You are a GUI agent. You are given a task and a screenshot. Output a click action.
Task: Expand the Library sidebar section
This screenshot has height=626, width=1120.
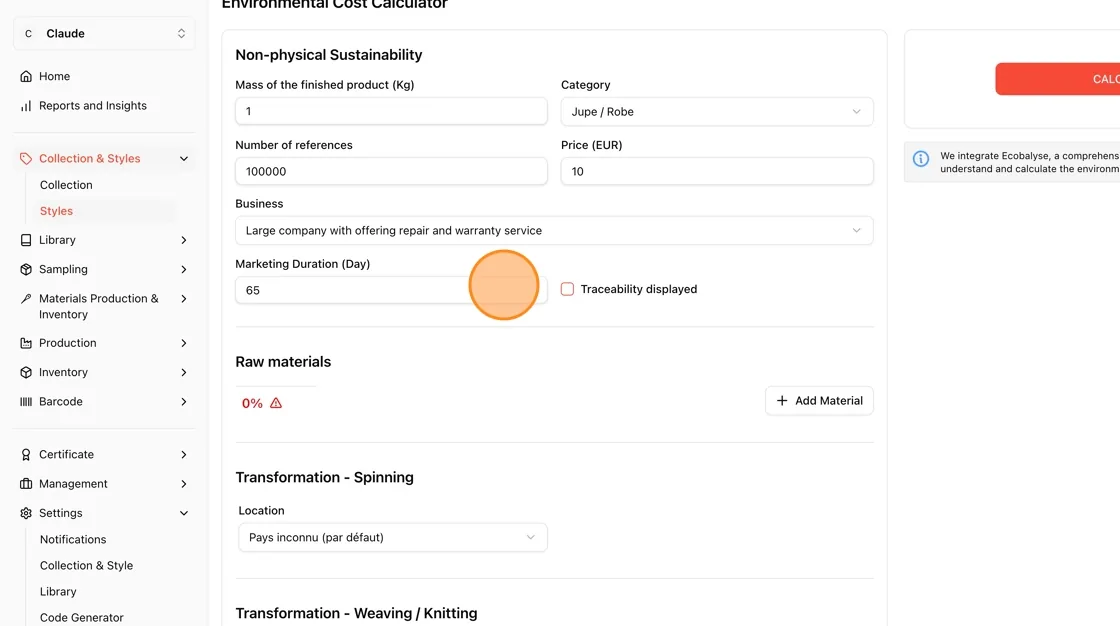[x=184, y=240]
